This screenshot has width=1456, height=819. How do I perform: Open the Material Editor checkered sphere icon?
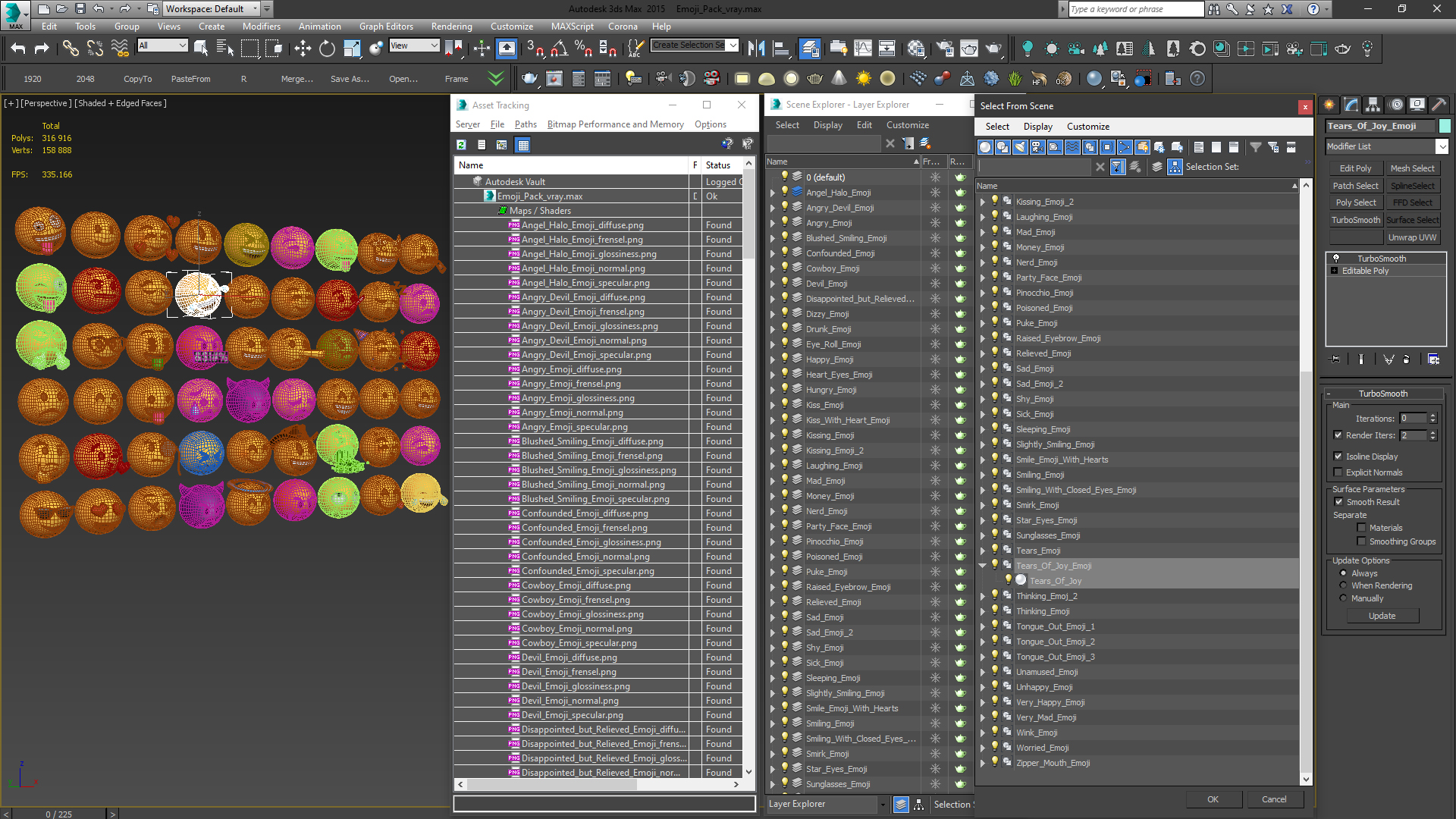pyautogui.click(x=916, y=49)
